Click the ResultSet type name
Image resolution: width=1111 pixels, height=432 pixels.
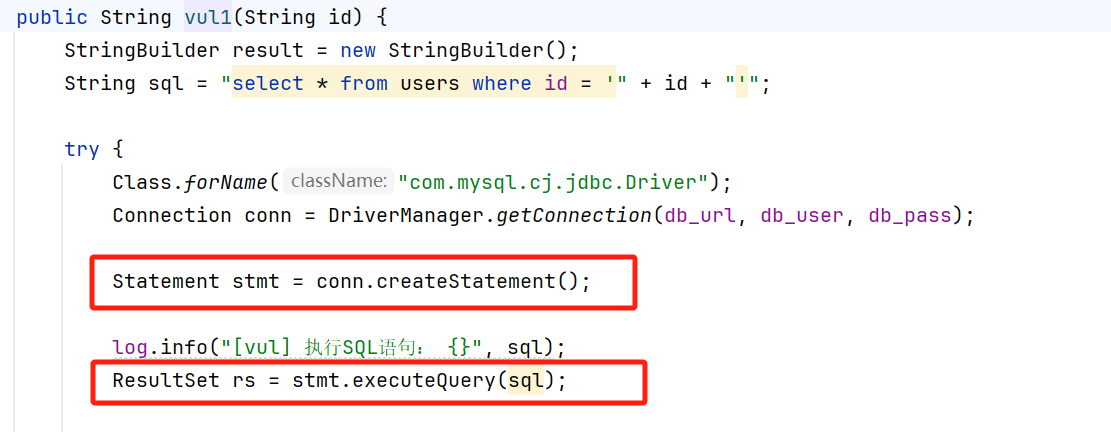[166, 381]
